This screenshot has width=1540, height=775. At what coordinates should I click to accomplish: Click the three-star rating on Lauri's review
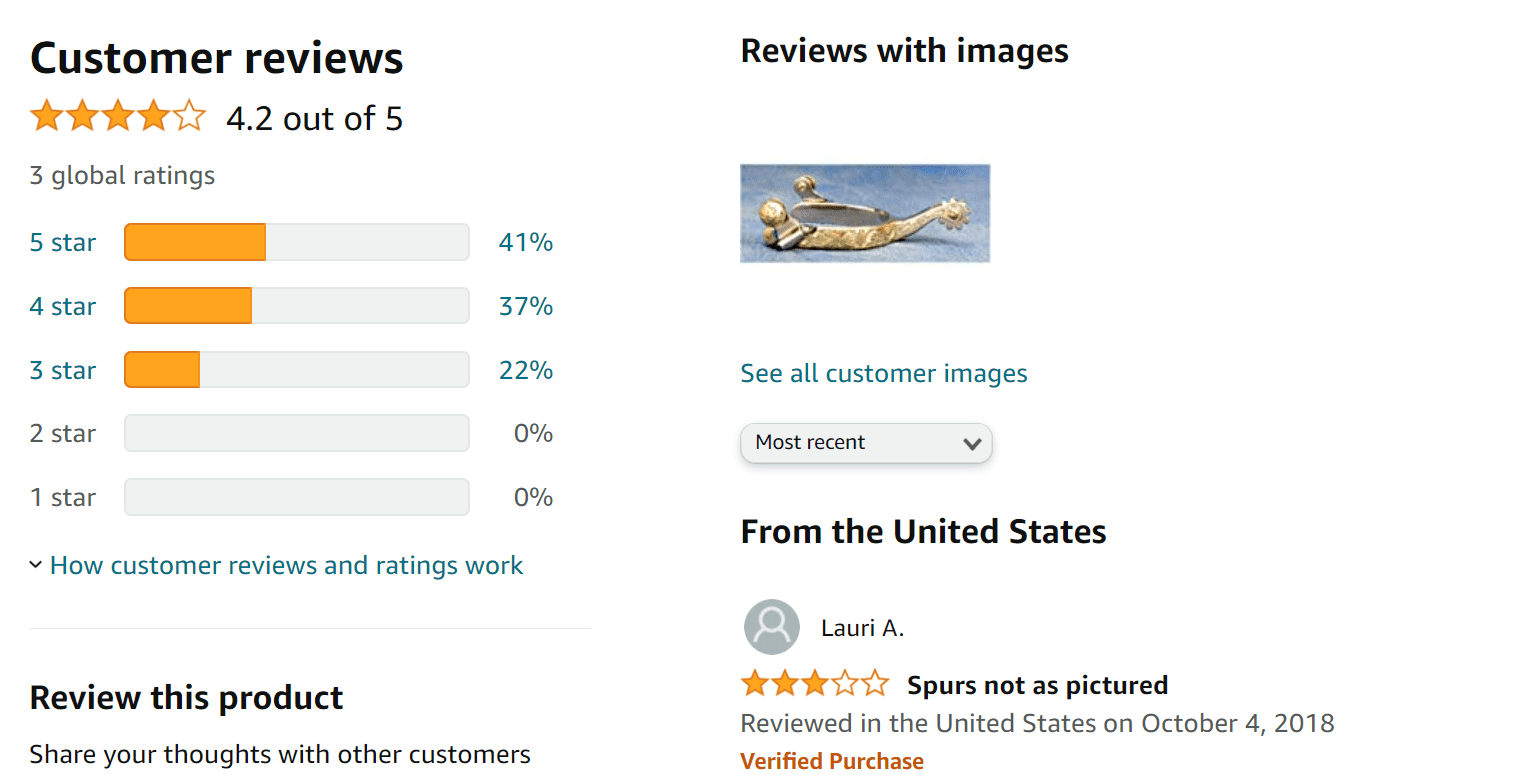click(815, 684)
